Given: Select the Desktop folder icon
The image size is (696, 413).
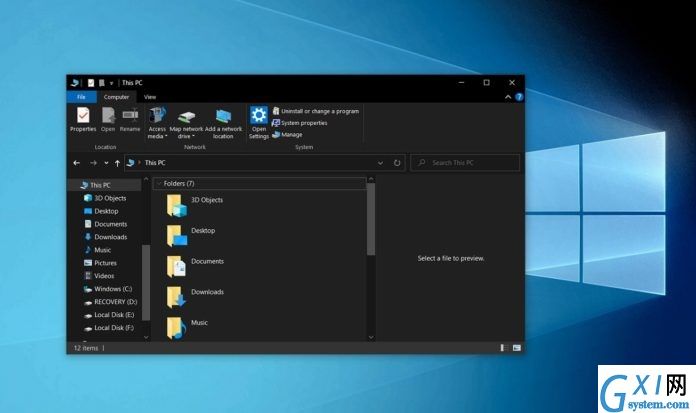Looking at the screenshot, I should click(176, 236).
